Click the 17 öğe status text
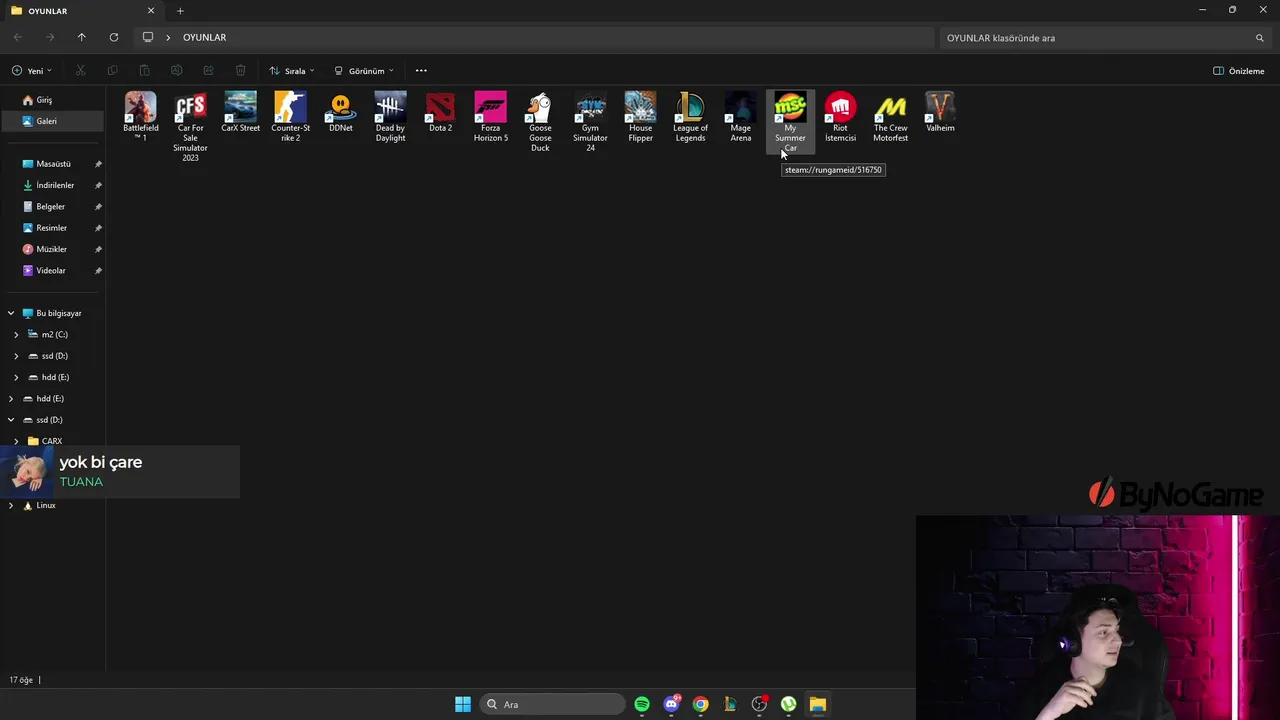This screenshot has height=720, width=1280. [x=21, y=680]
